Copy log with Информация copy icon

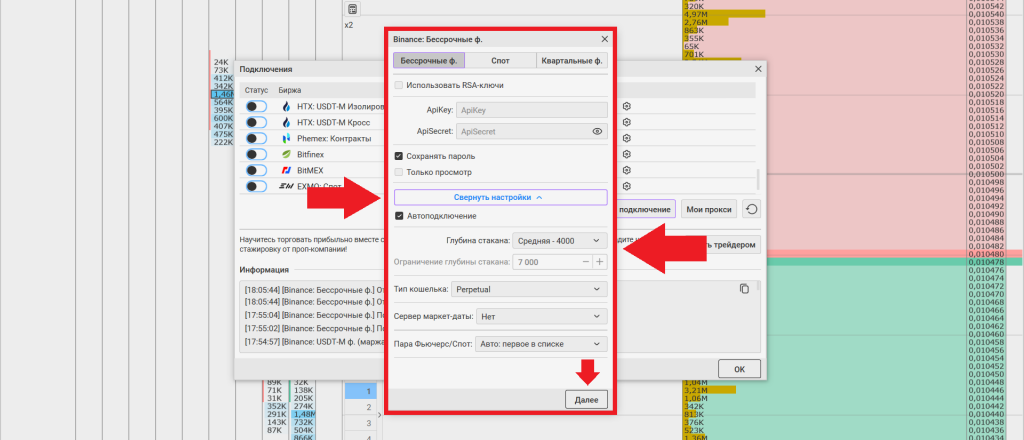pos(744,289)
